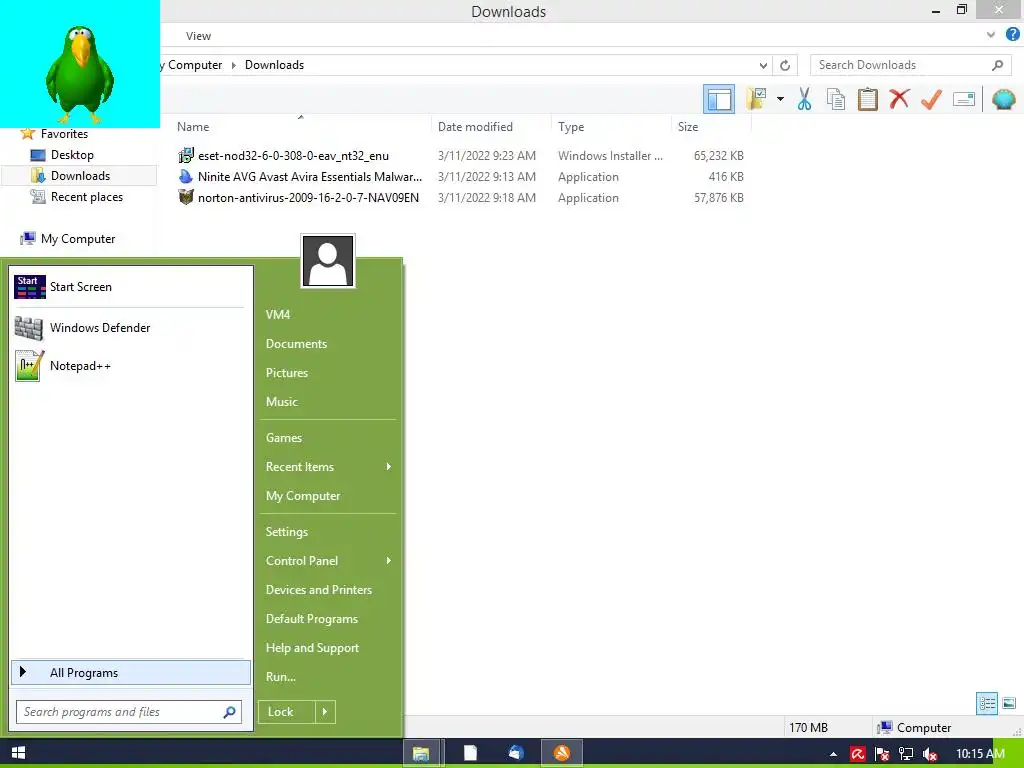Viewport: 1024px width, 768px height.
Task: Show hidden tray icons arrow
Action: [x=833, y=754]
